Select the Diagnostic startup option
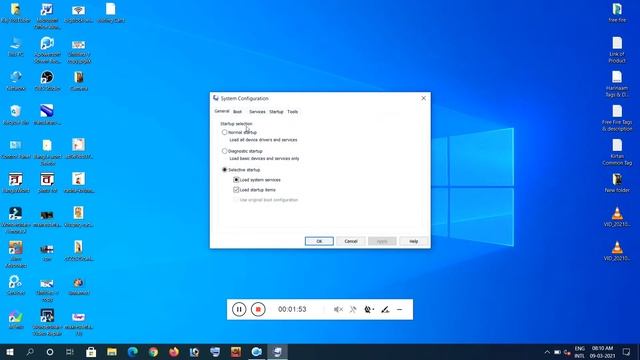This screenshot has height=360, width=640. pos(224,151)
